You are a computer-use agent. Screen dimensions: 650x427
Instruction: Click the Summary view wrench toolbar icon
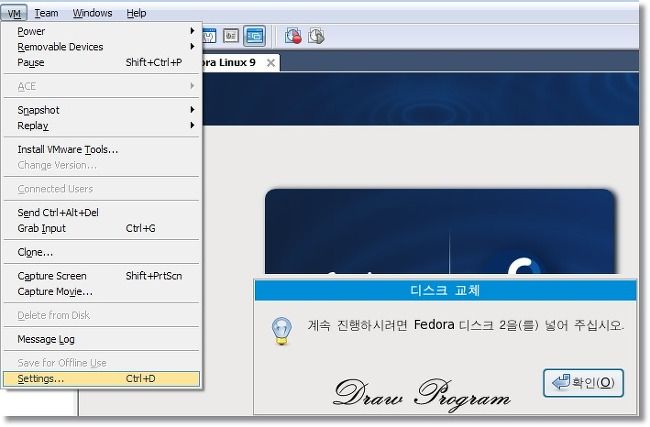click(210, 36)
